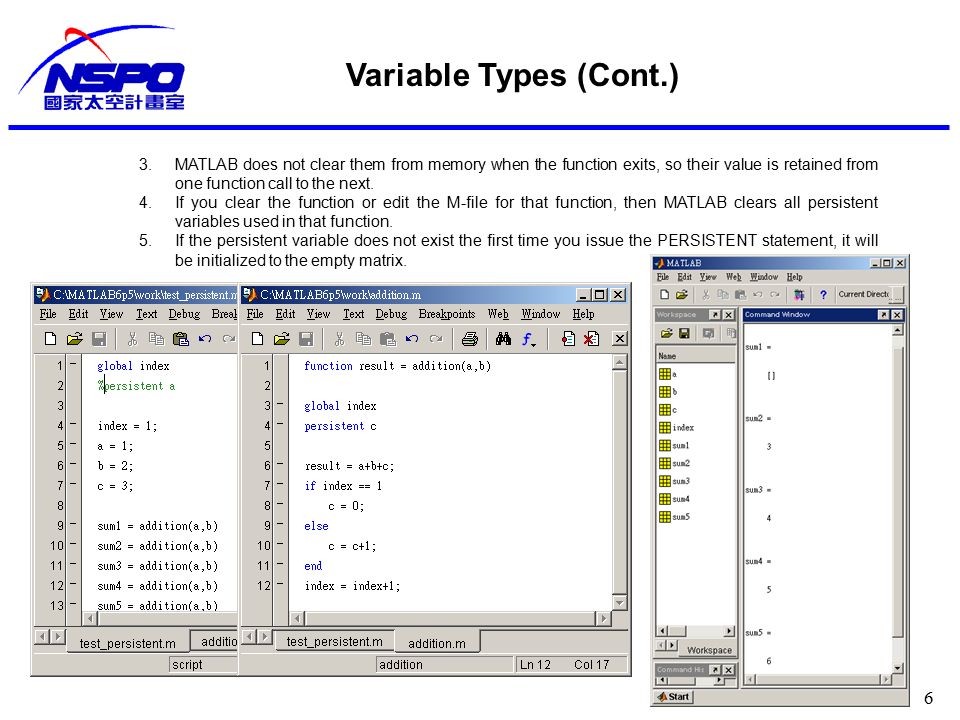Click Load data icon in Workspace panel
The image size is (960, 720).
point(667,333)
